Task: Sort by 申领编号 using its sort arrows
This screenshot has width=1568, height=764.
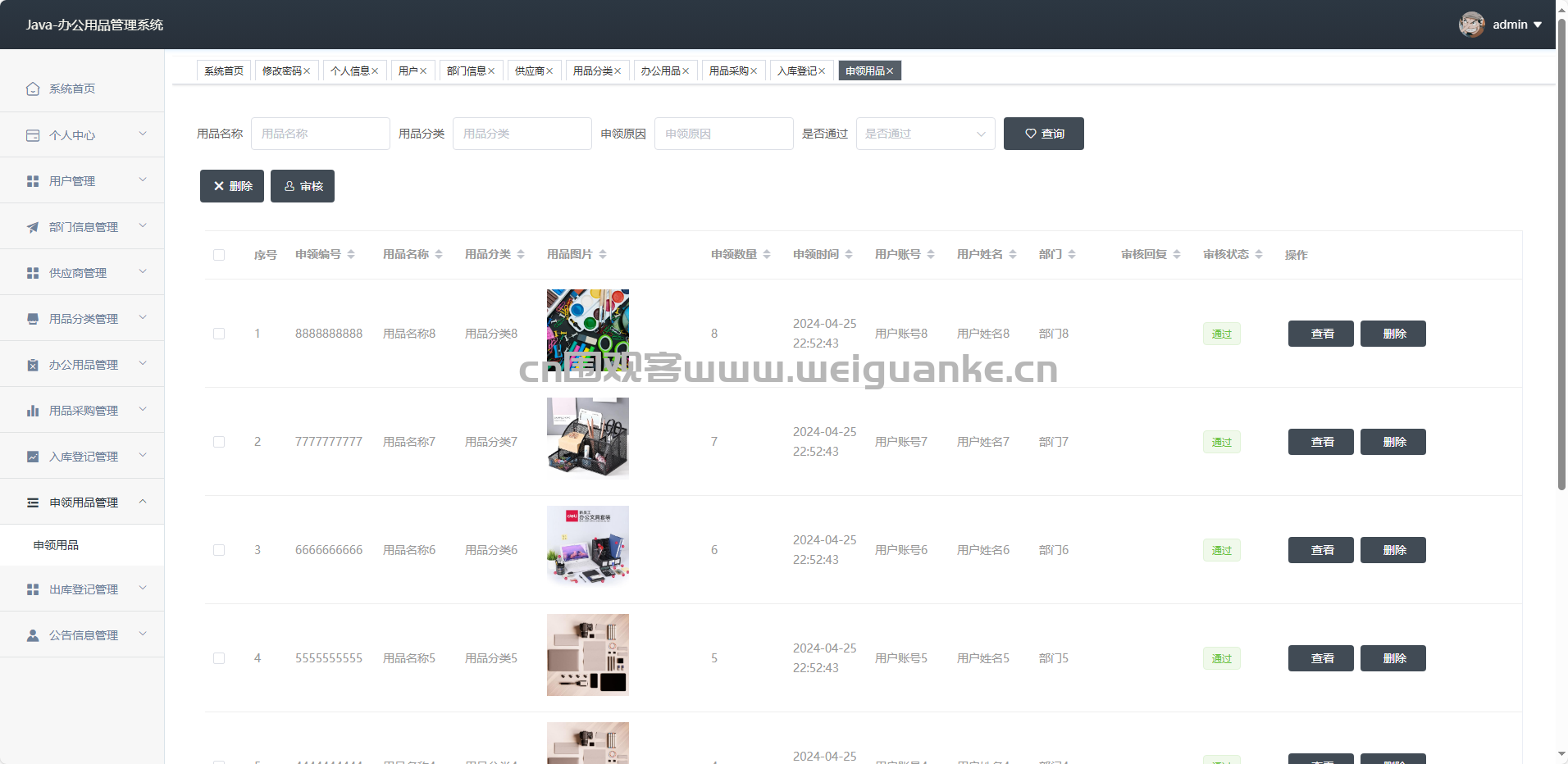Action: tap(351, 255)
